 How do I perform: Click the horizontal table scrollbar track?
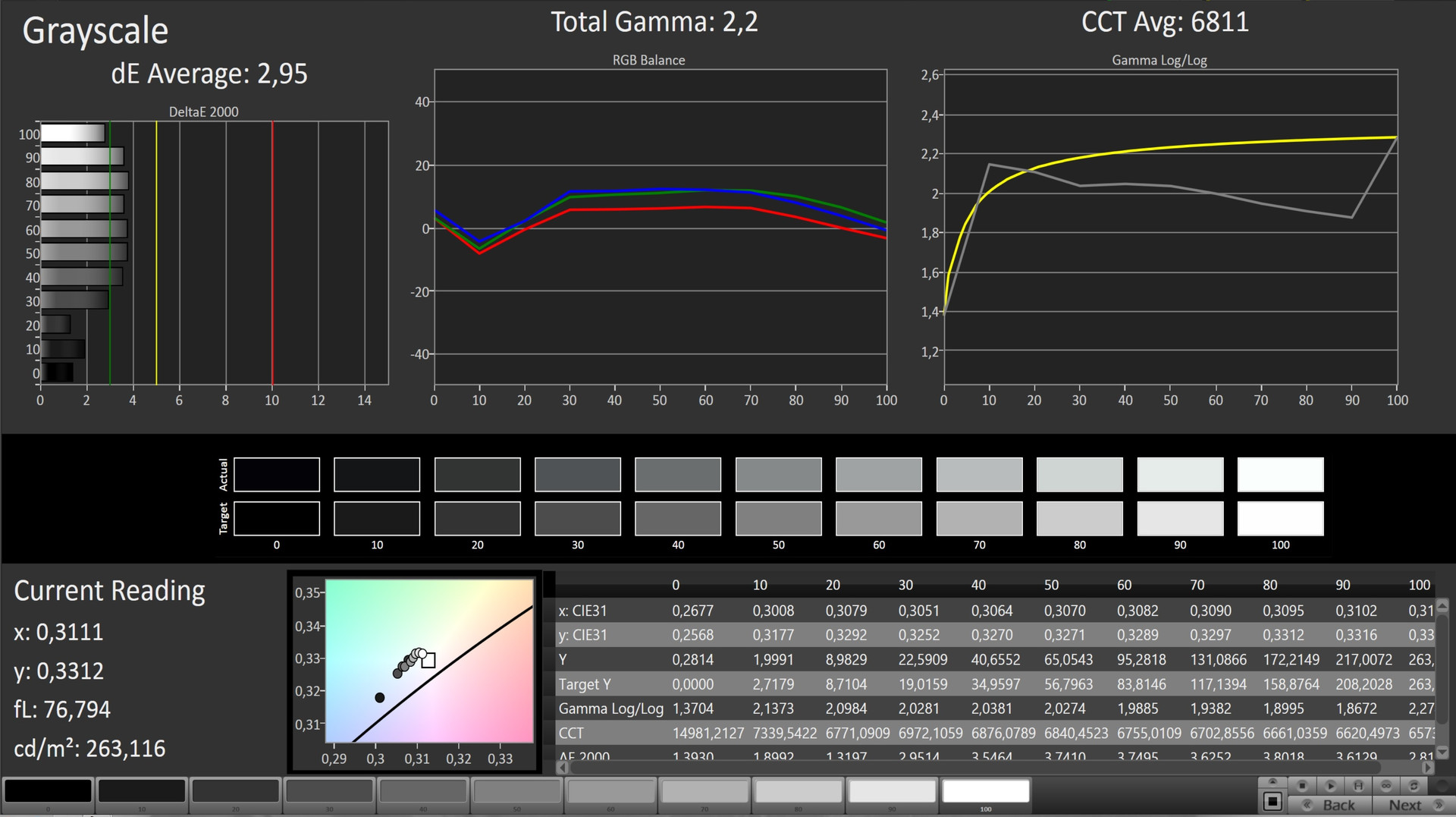995,768
